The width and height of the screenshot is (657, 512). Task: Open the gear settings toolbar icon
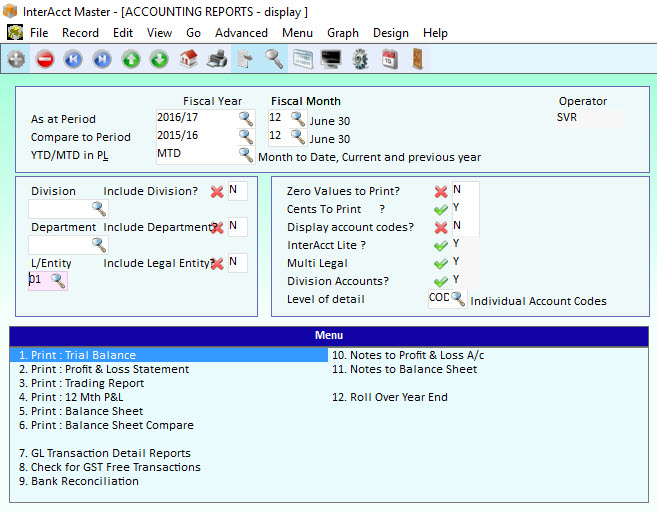point(360,59)
